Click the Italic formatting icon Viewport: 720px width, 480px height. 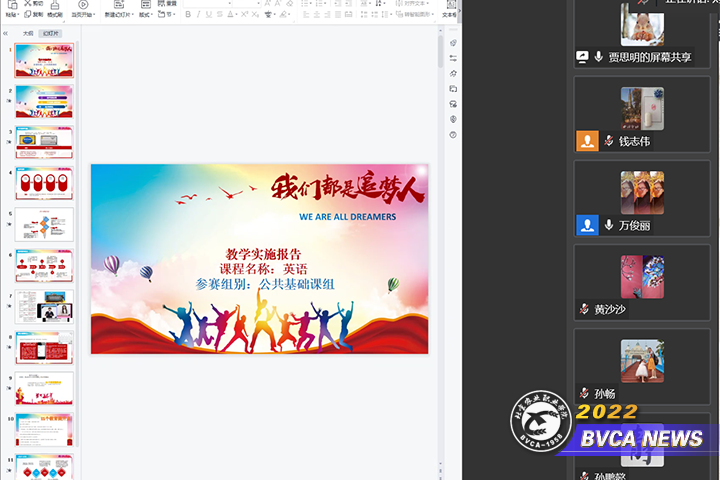point(199,15)
